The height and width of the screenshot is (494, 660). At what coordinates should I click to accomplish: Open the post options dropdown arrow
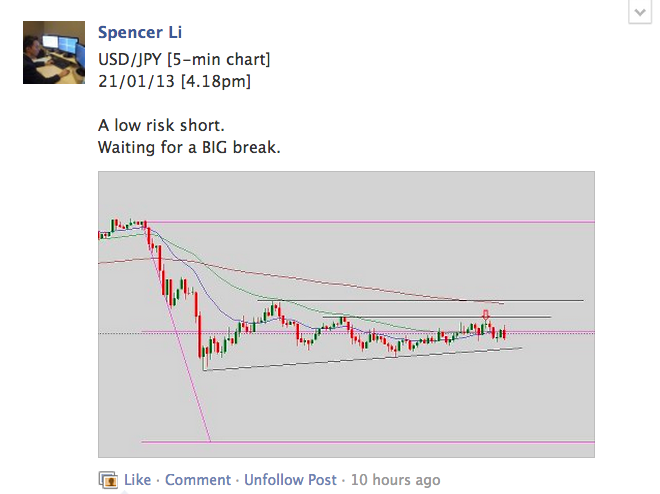click(x=638, y=11)
